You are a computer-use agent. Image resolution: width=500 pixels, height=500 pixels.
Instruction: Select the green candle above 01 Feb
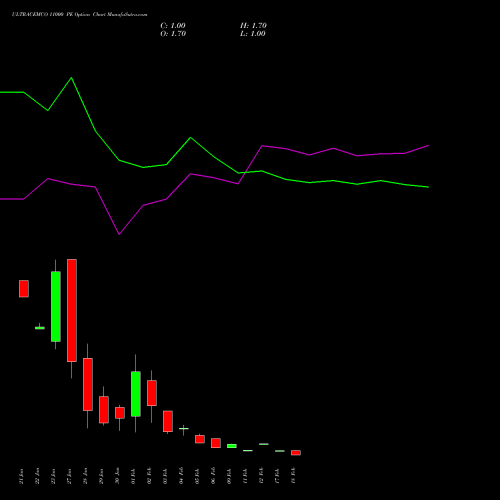(x=136, y=394)
